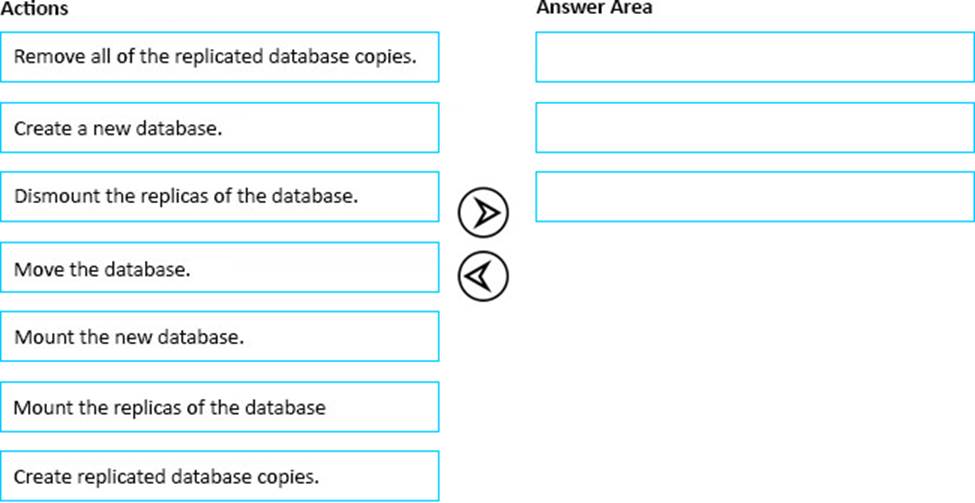The image size is (975, 503).
Task: Focus the last answer box beside the arrows
Action: point(754,197)
